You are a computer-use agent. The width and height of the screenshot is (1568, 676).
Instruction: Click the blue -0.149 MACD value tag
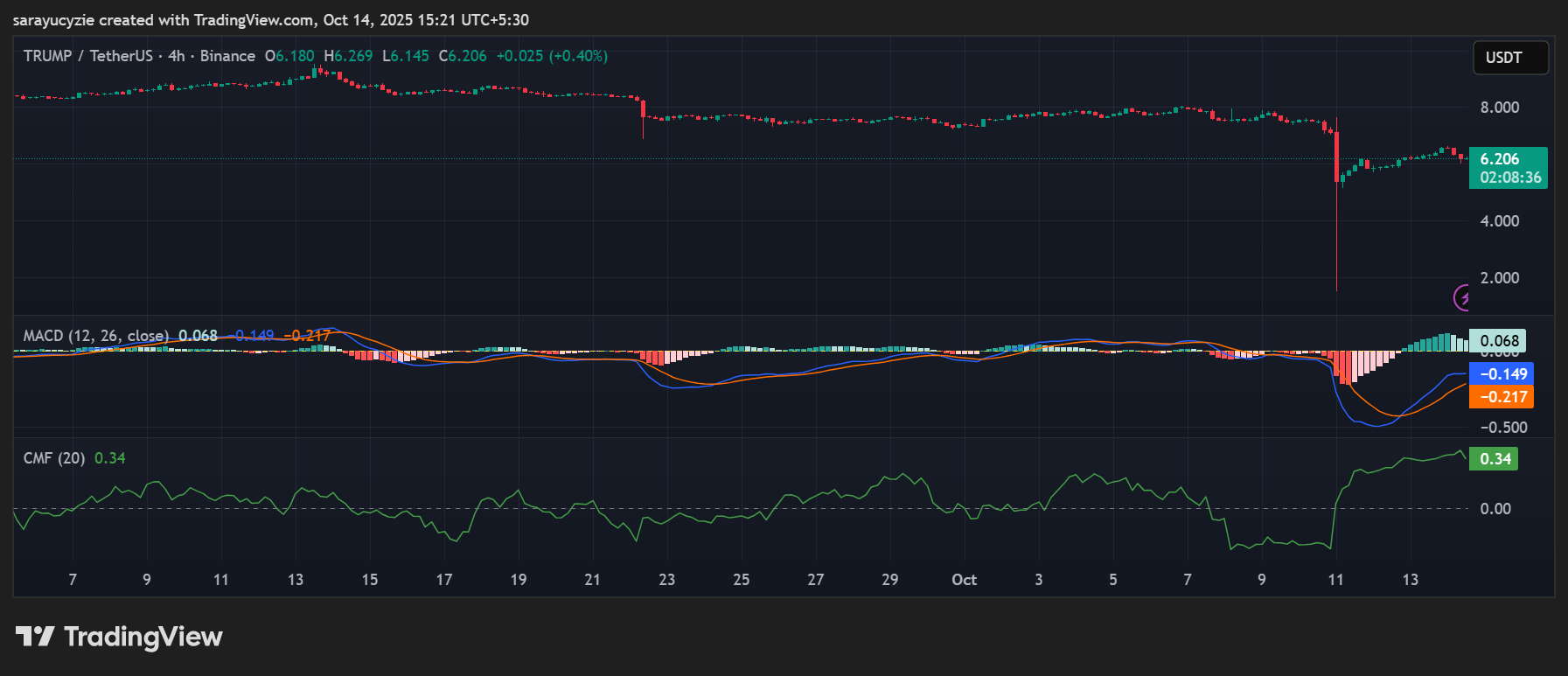pos(1502,374)
